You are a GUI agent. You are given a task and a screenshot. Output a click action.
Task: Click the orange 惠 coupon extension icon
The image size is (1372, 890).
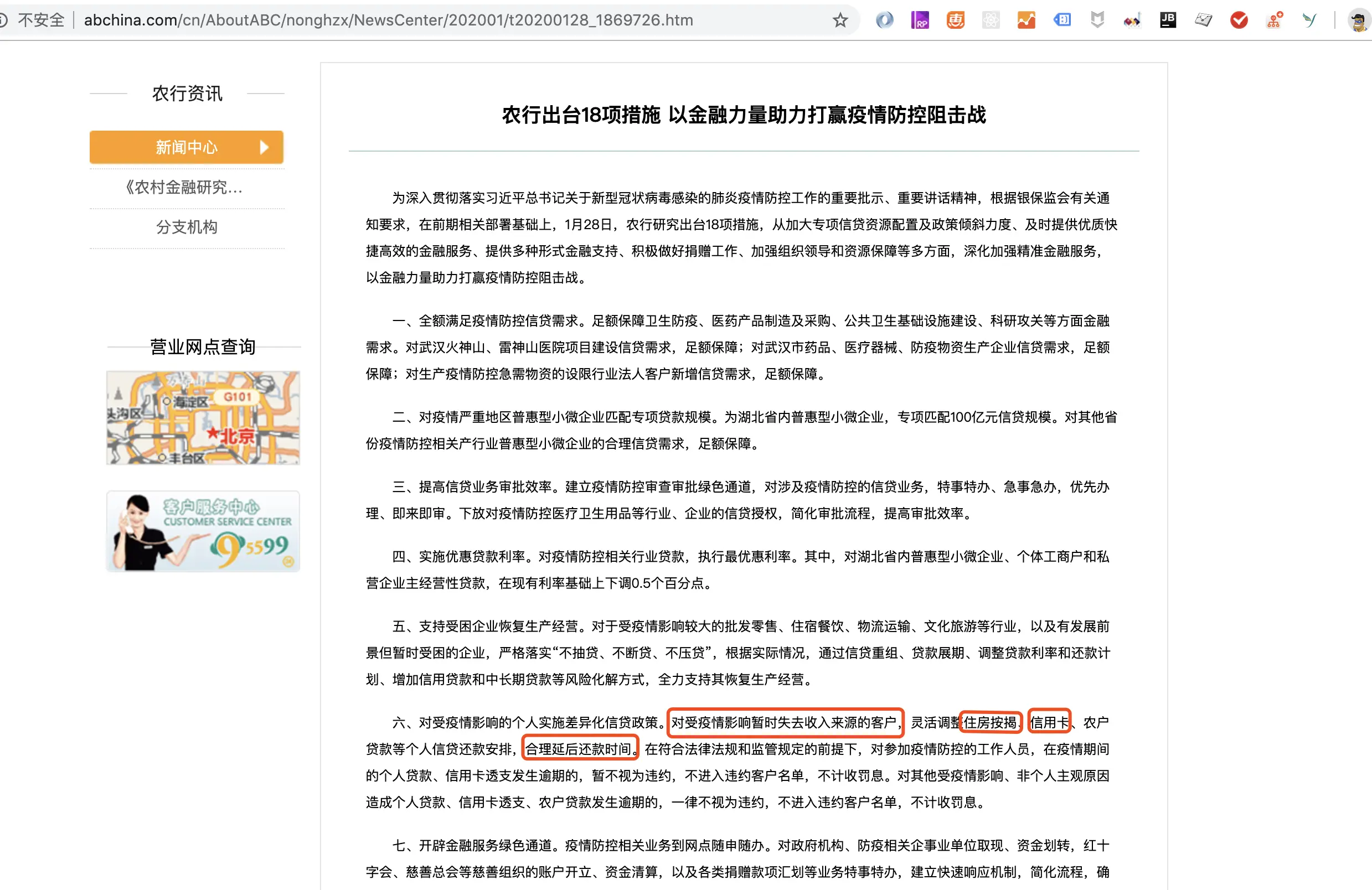955,20
